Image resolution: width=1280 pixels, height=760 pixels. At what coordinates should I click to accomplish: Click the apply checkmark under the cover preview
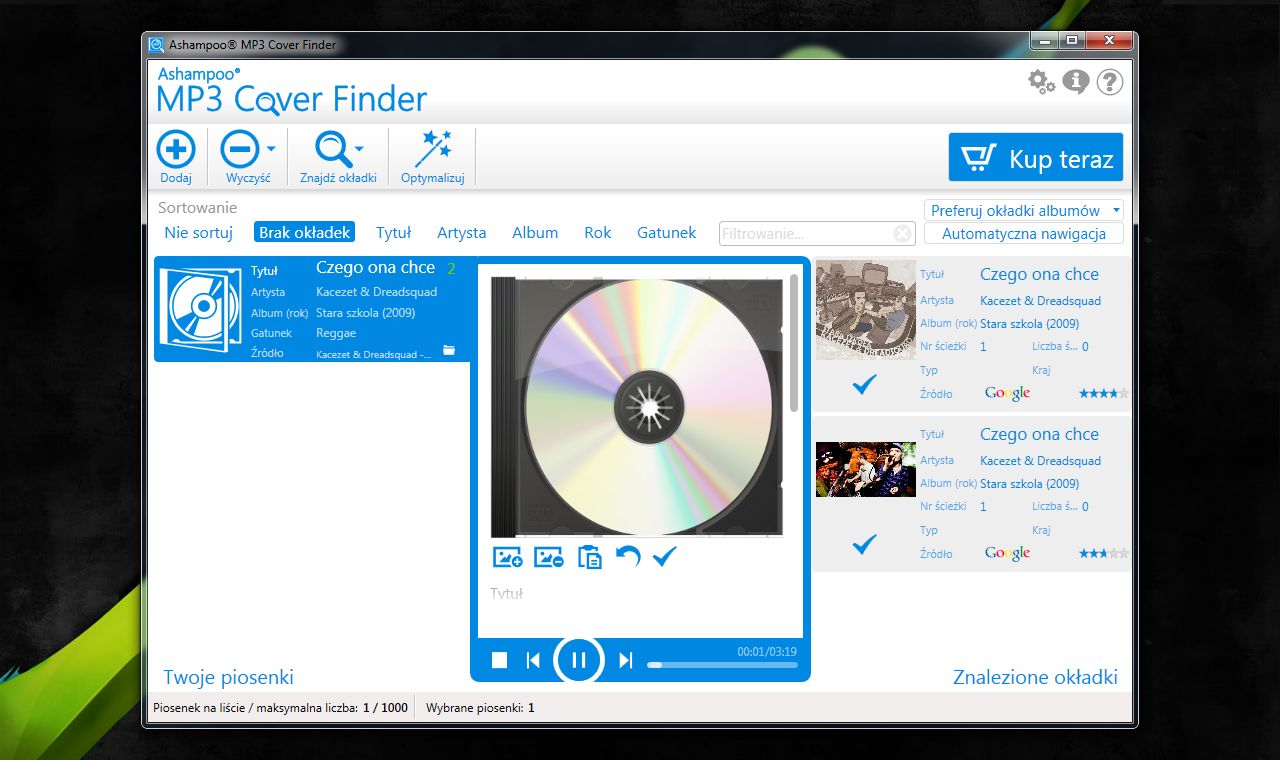pyautogui.click(x=664, y=556)
